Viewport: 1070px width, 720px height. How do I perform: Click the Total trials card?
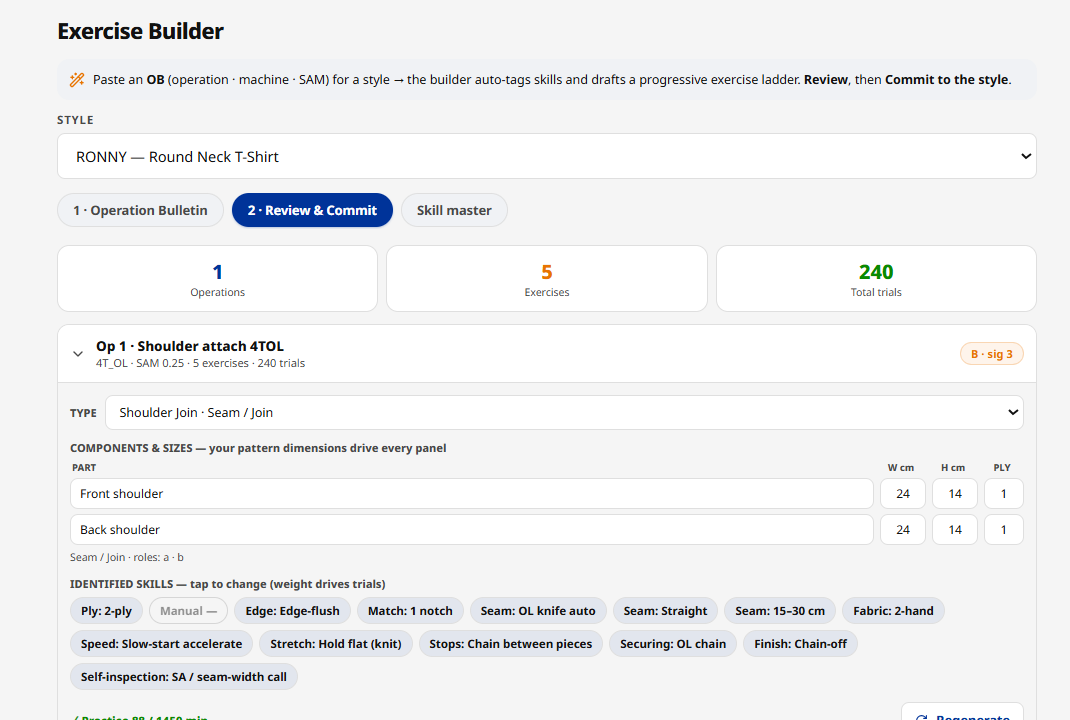876,278
